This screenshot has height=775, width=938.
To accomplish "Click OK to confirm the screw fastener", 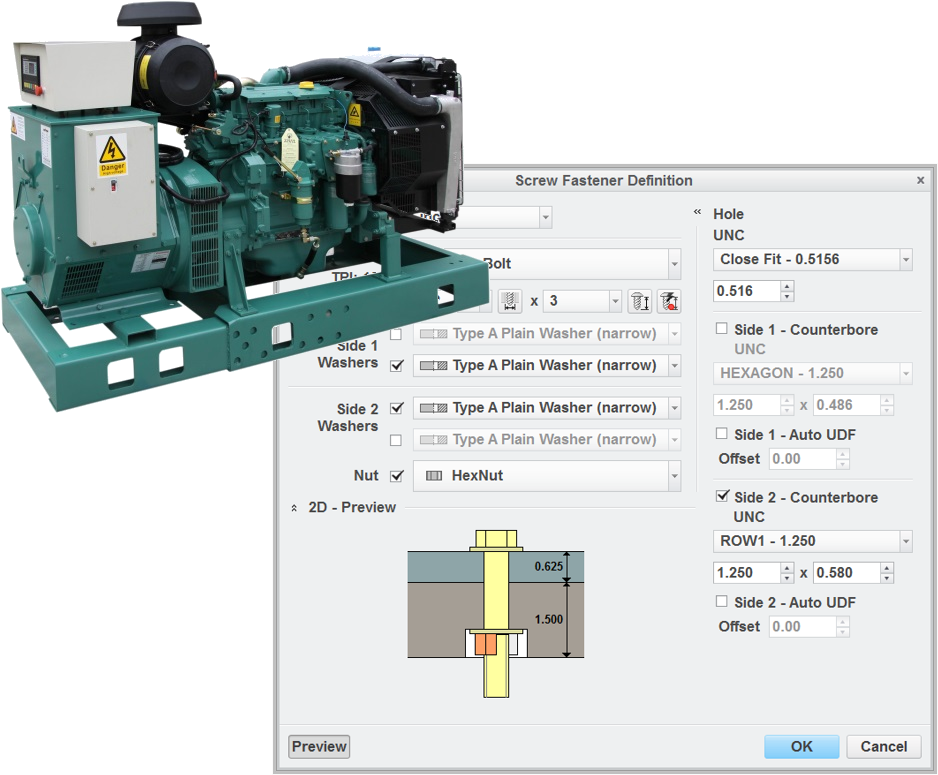I will coord(801,746).
